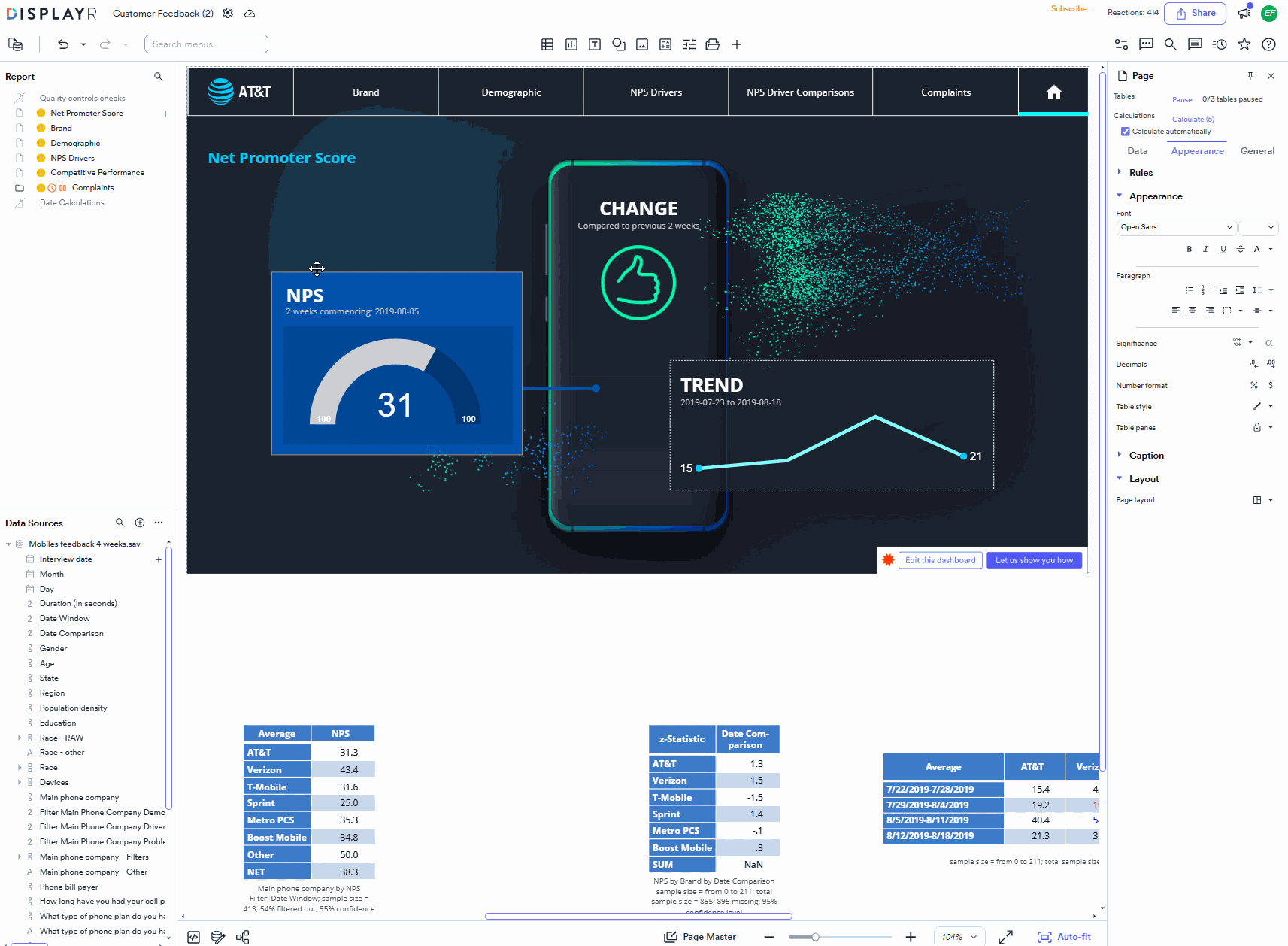
Task: Click the Edit this dashboard button
Action: coord(940,559)
